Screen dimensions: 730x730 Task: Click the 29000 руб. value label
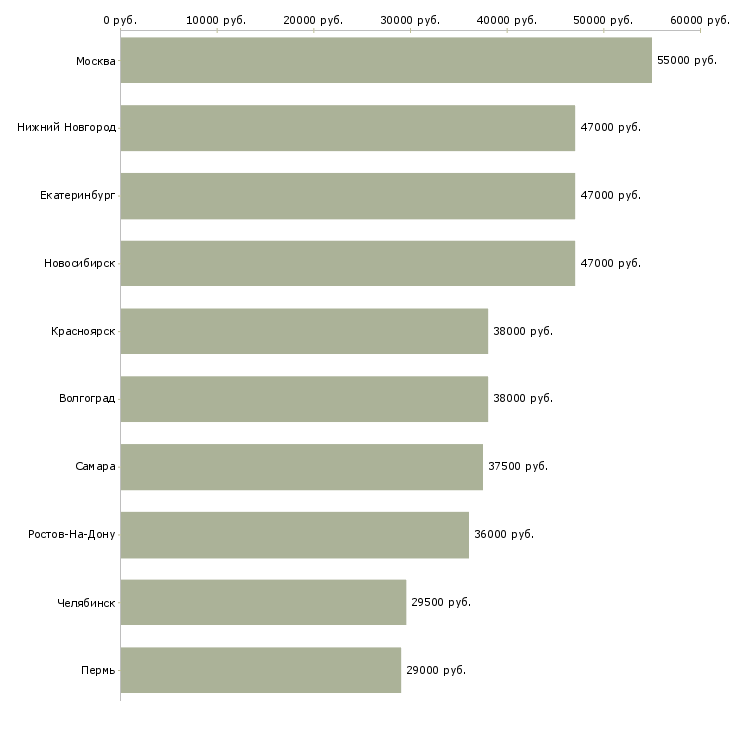[x=436, y=670]
